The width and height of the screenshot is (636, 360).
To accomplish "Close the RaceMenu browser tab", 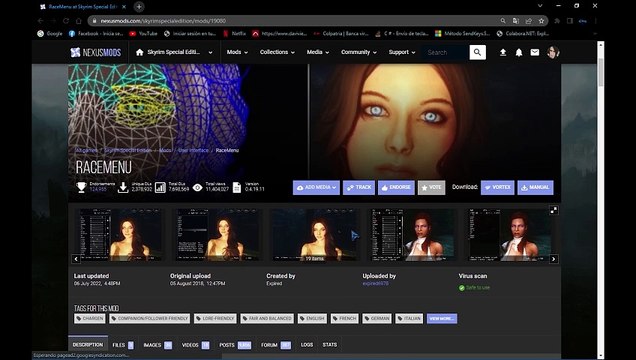I will pyautogui.click(x=124, y=7).
